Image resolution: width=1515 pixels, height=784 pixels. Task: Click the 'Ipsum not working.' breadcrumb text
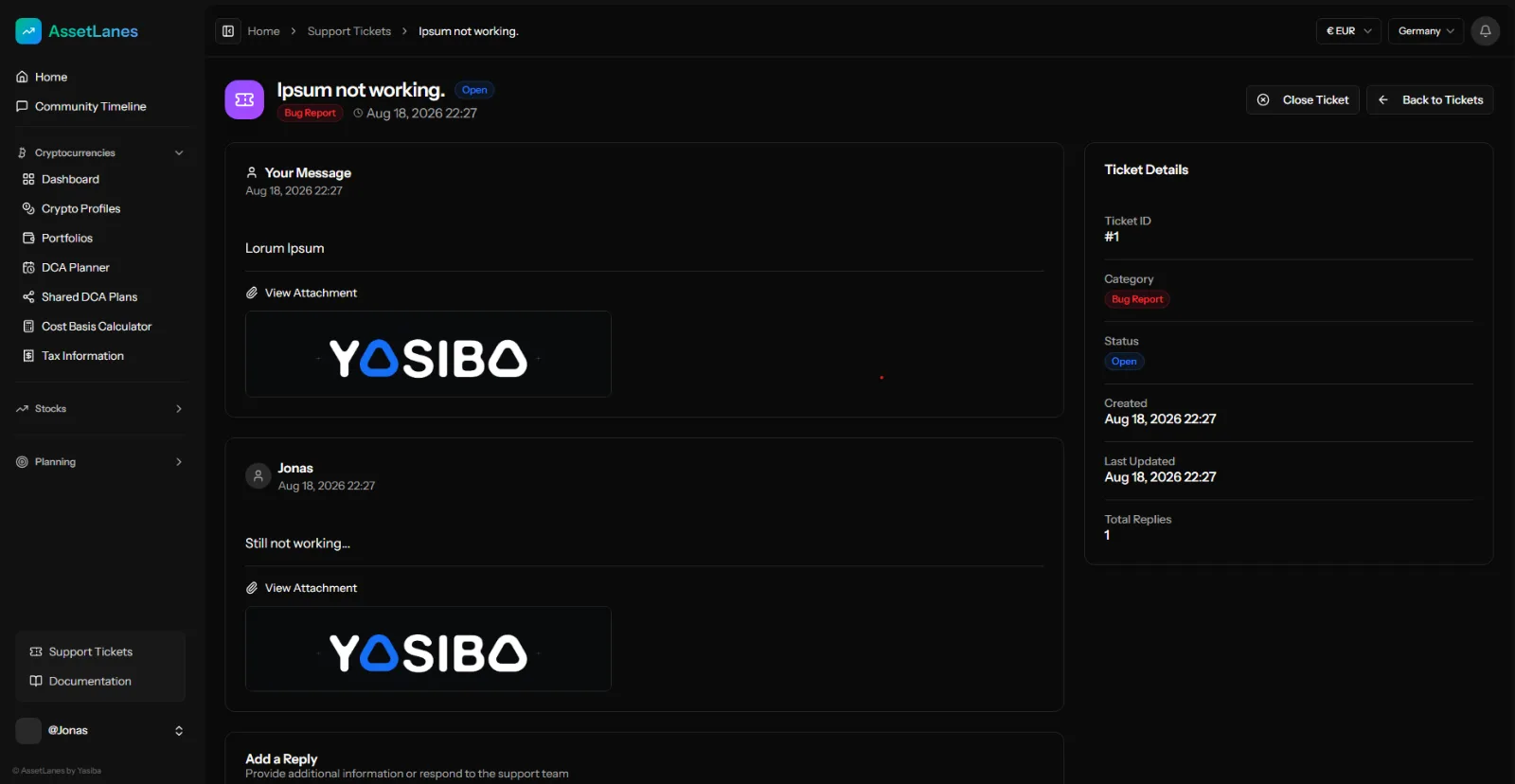click(x=469, y=31)
